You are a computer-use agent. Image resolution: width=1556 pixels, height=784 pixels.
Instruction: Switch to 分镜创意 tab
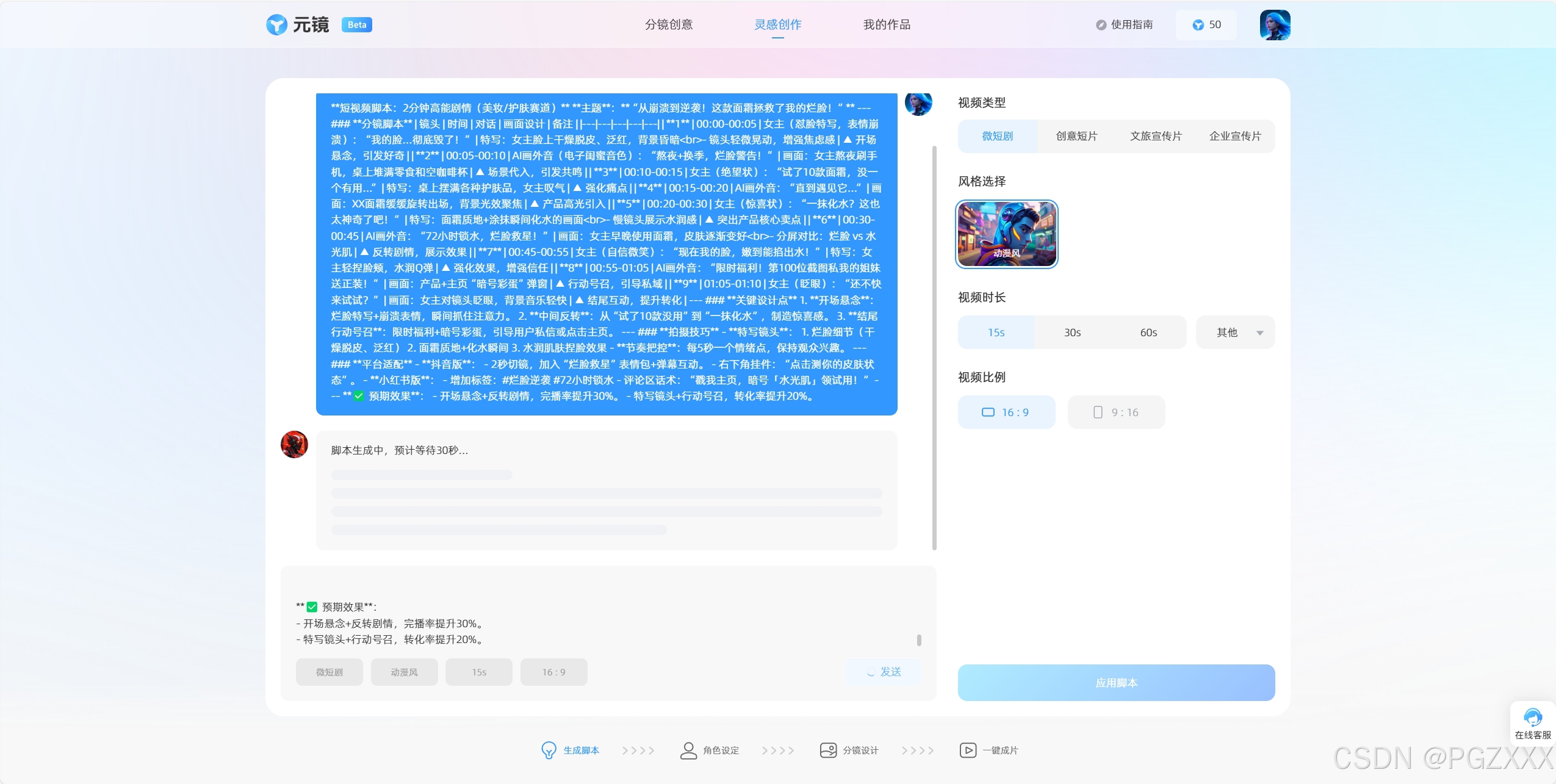[669, 25]
